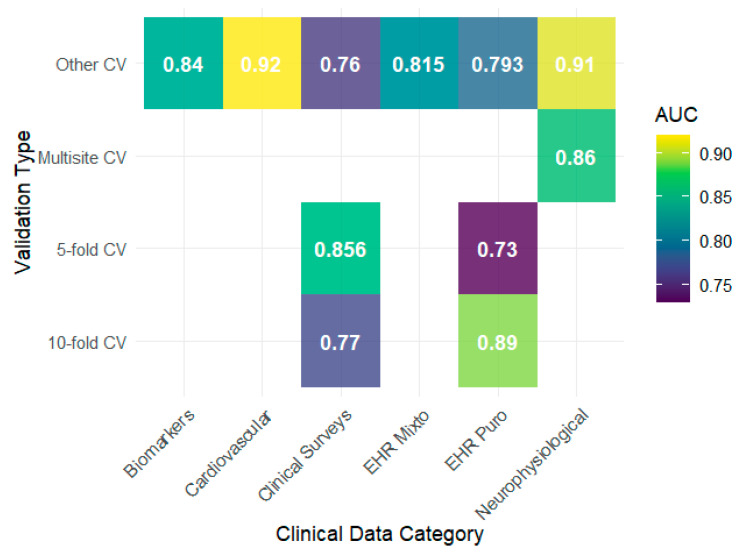Click the 0.793 EHR Puro cell
741x558 pixels.
(498, 63)
